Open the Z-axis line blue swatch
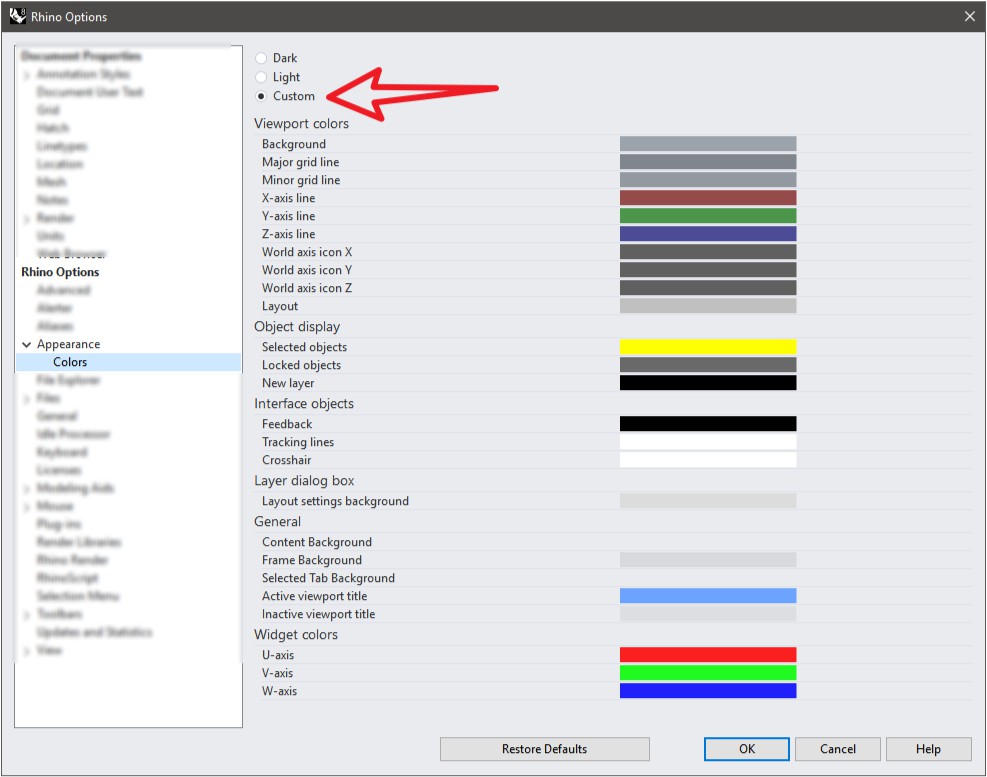 pos(708,234)
